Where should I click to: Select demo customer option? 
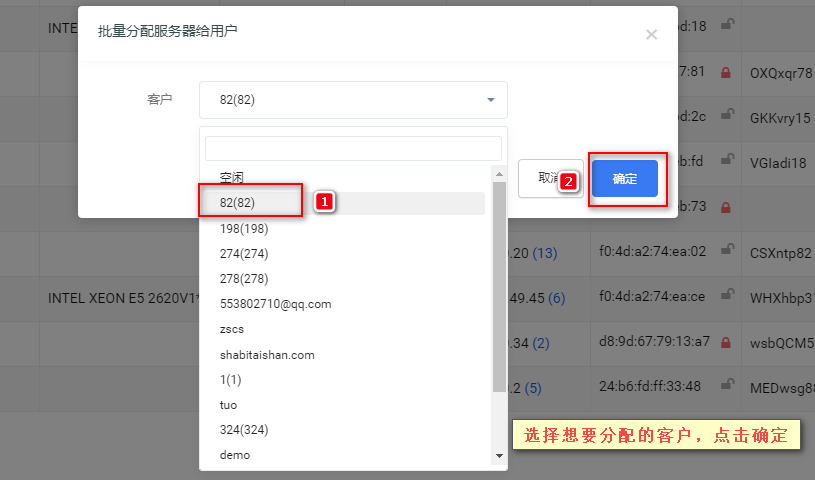click(345, 455)
